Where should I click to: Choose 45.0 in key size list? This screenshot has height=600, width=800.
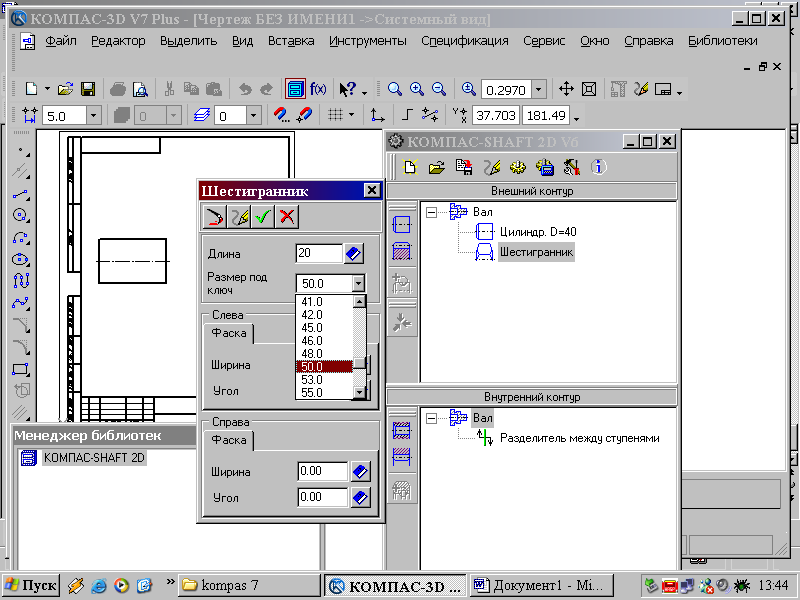[x=324, y=328]
